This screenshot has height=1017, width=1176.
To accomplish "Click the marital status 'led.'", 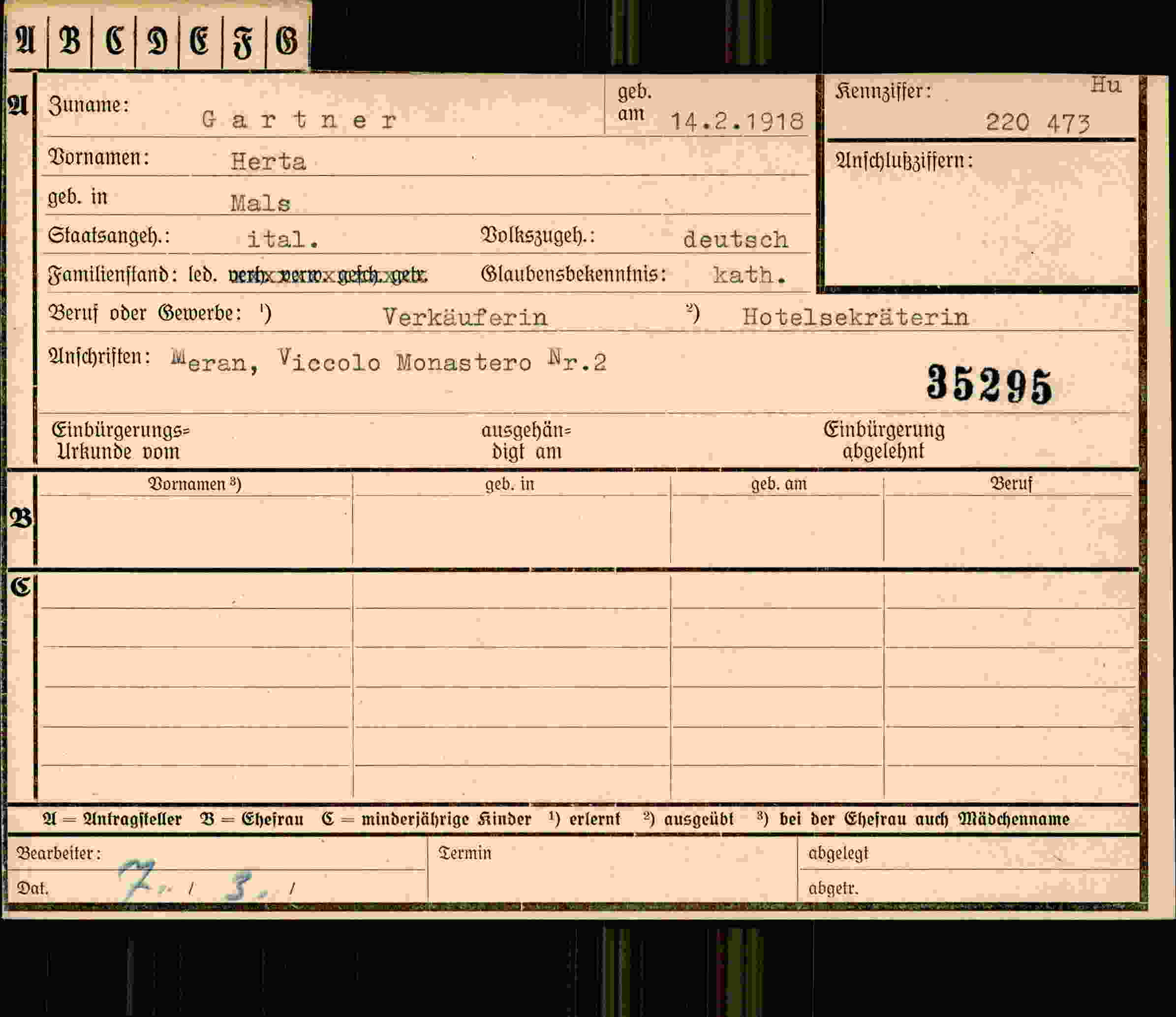I will tap(203, 275).
